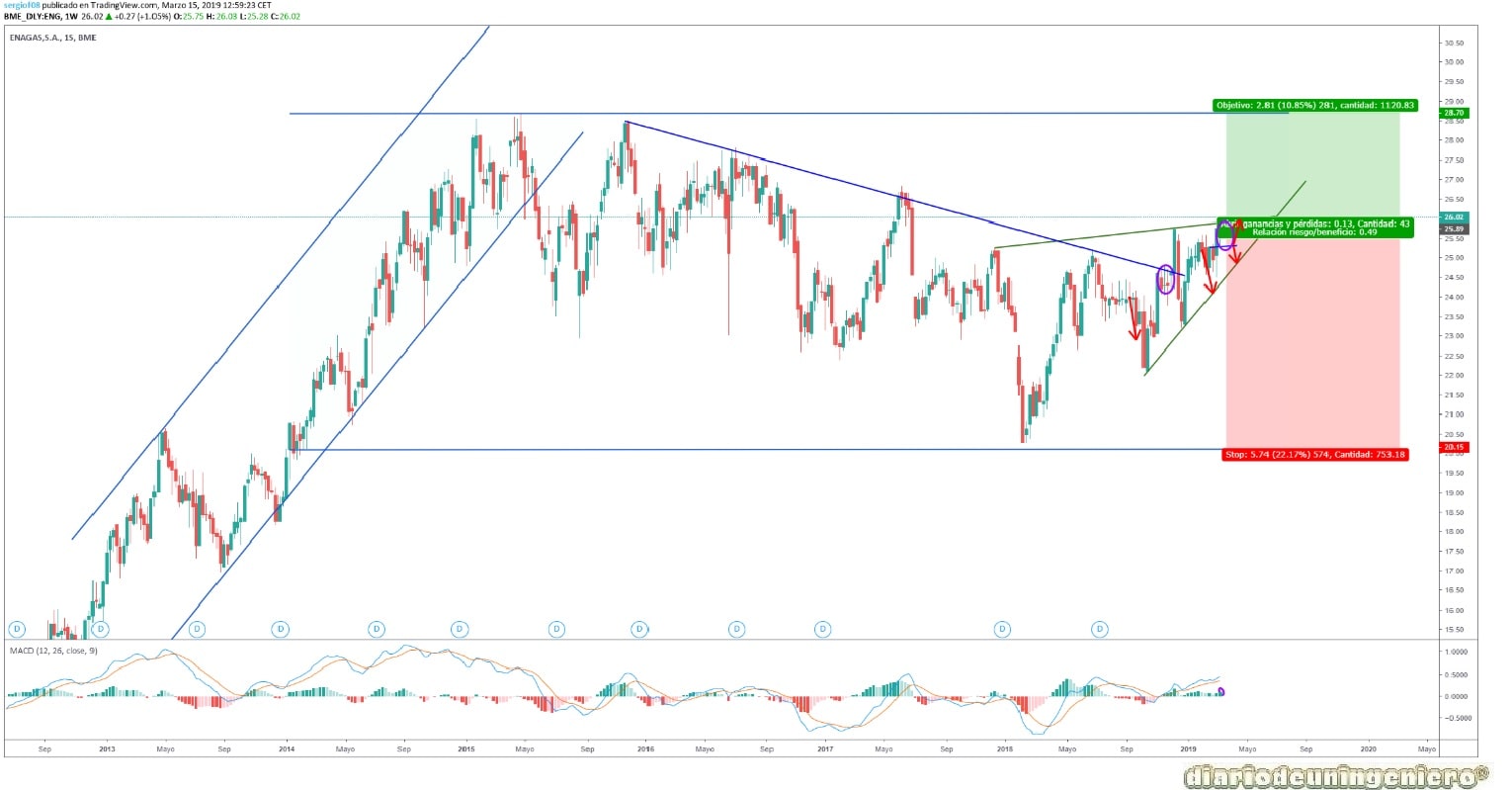Open the sergiof08 author profile link
Screen dimensions: 1512x790
click(21, 5)
